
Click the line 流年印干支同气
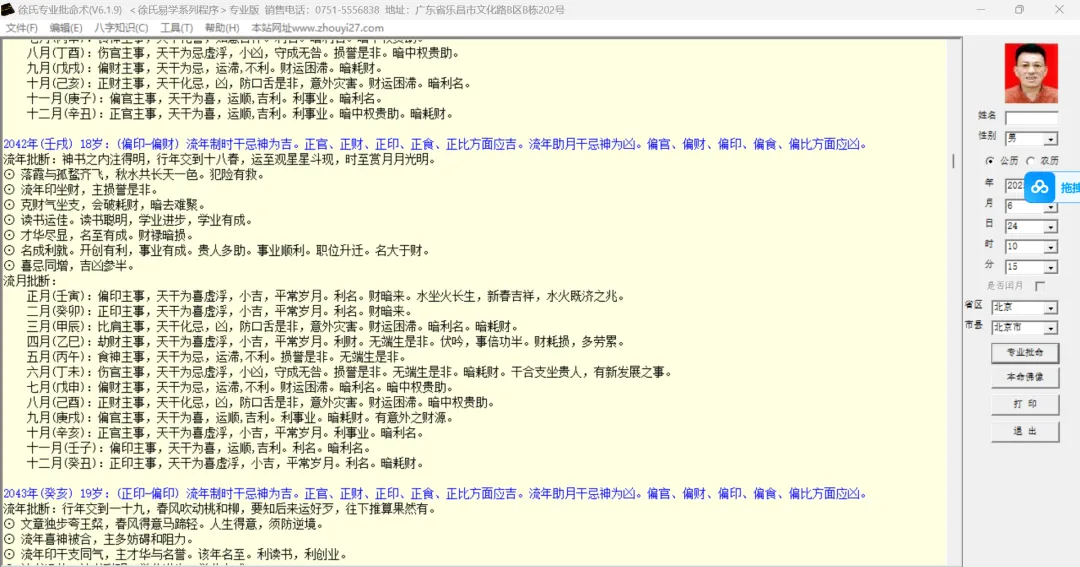point(176,555)
